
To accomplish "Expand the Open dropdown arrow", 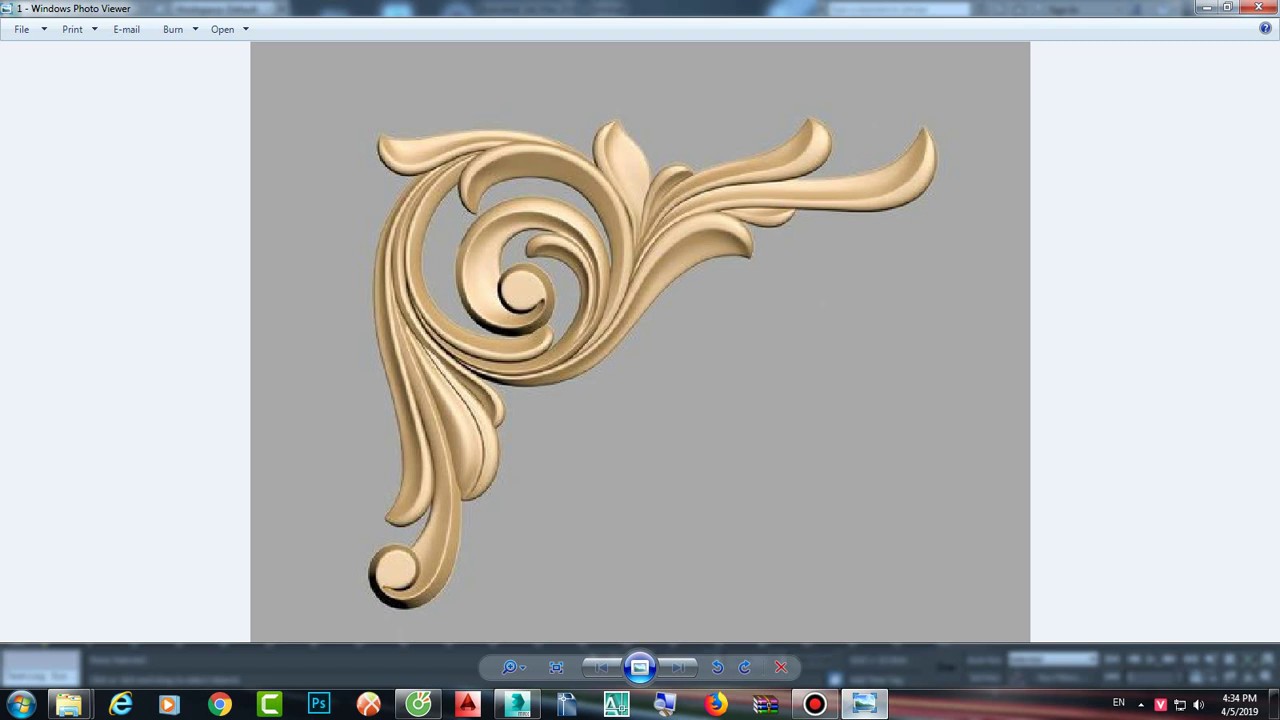I will (246, 29).
